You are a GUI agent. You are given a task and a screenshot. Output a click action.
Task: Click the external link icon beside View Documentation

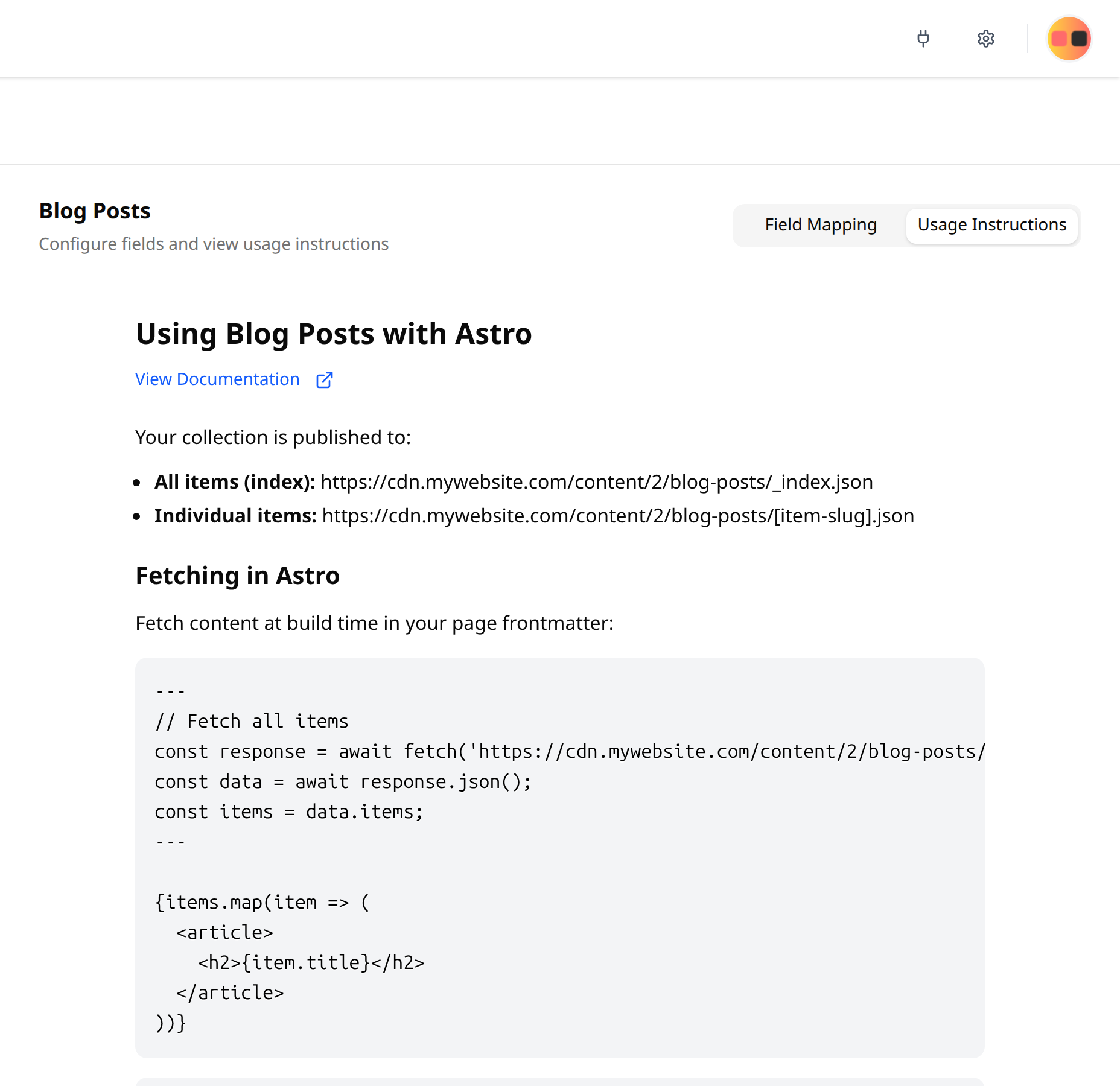tap(325, 380)
